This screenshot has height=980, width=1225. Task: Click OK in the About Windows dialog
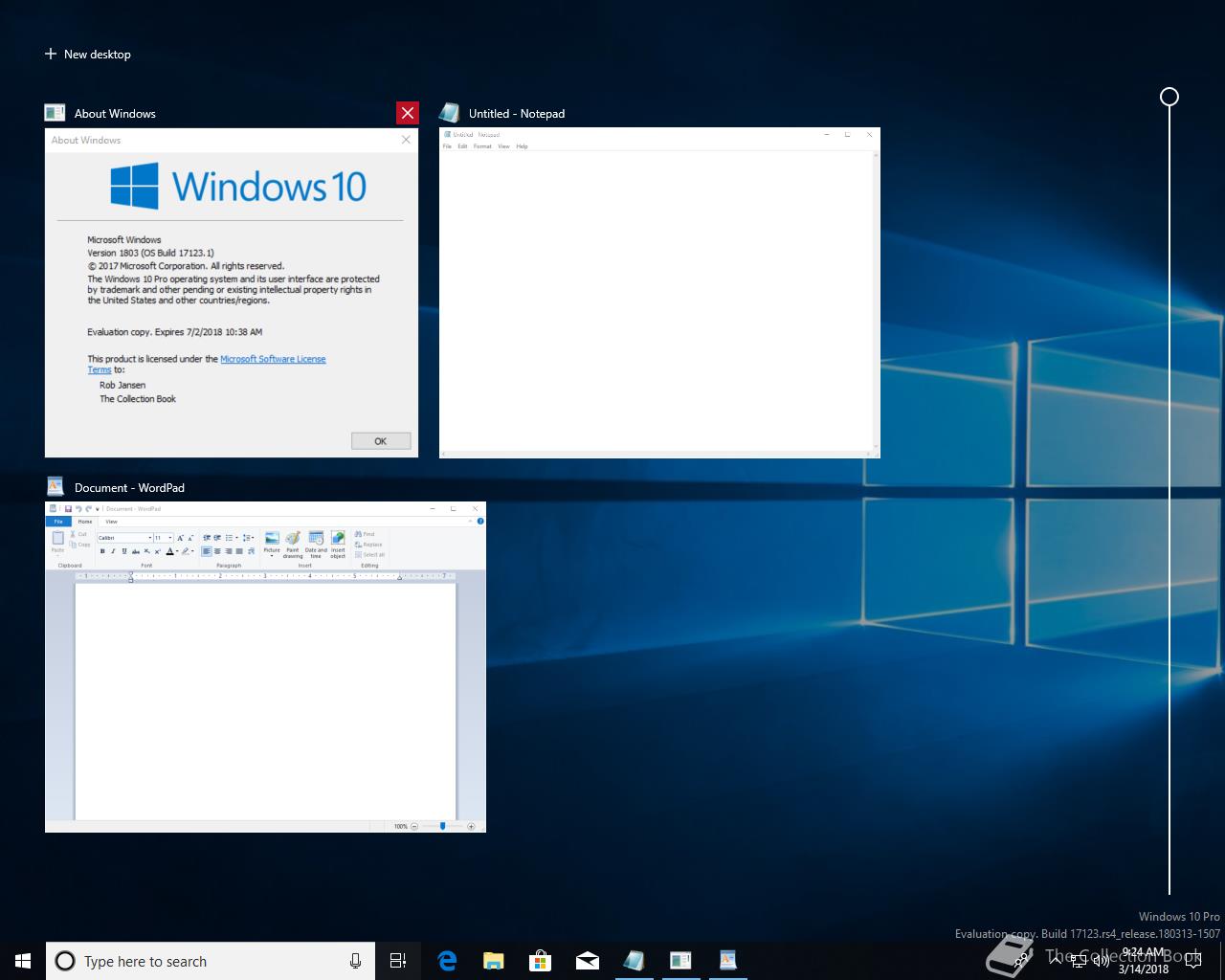pyautogui.click(x=381, y=441)
